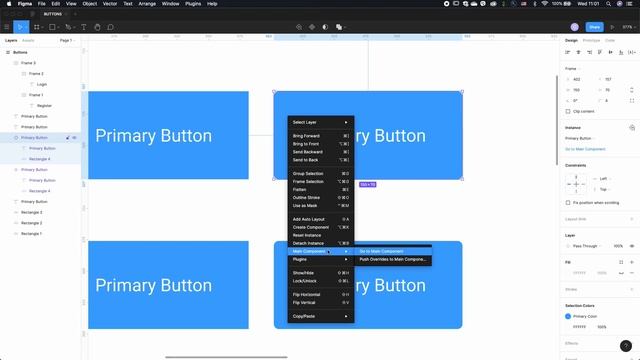Choose Bring to Front in context menu
This screenshot has width=640, height=360.
coord(321,144)
